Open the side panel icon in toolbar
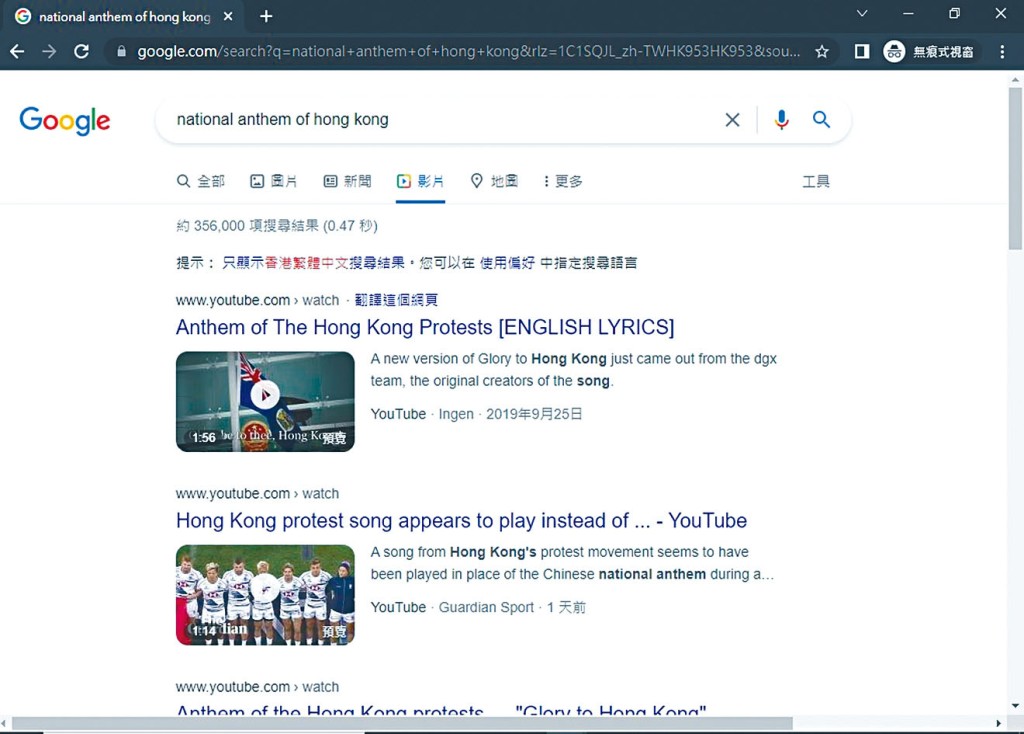The height and width of the screenshot is (734, 1024). 862,52
